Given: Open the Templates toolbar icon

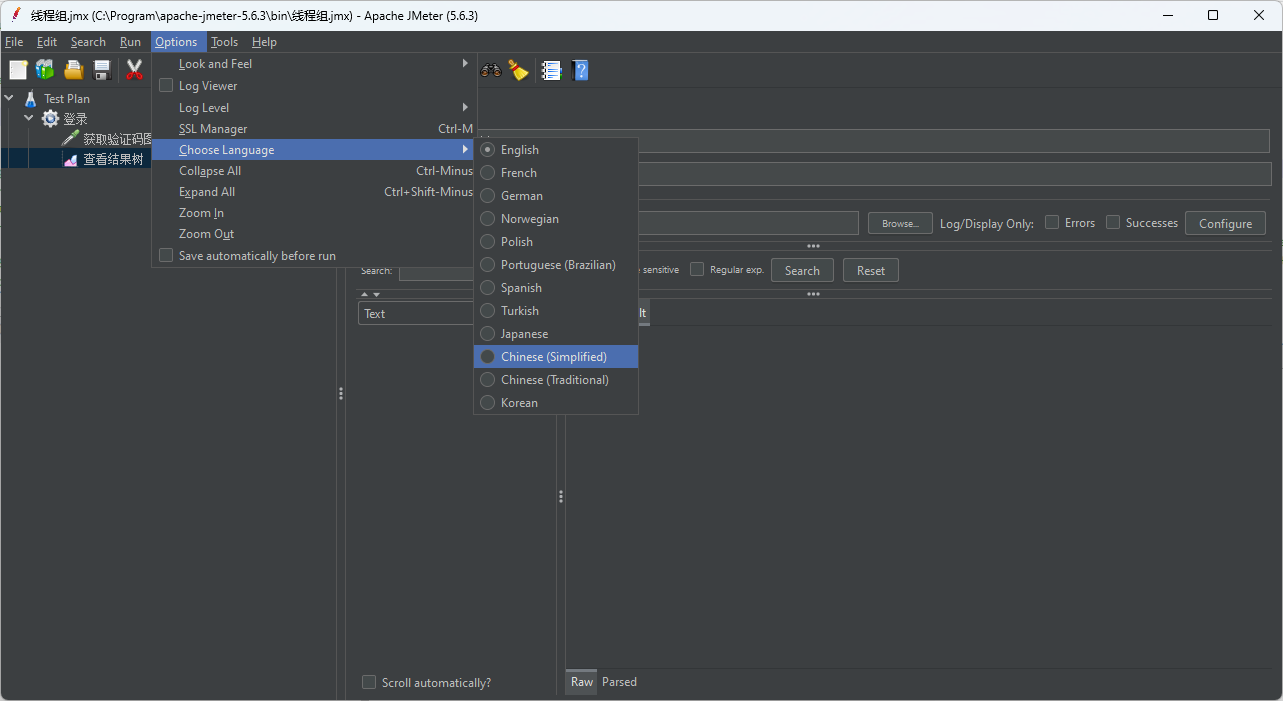Looking at the screenshot, I should tap(45, 70).
